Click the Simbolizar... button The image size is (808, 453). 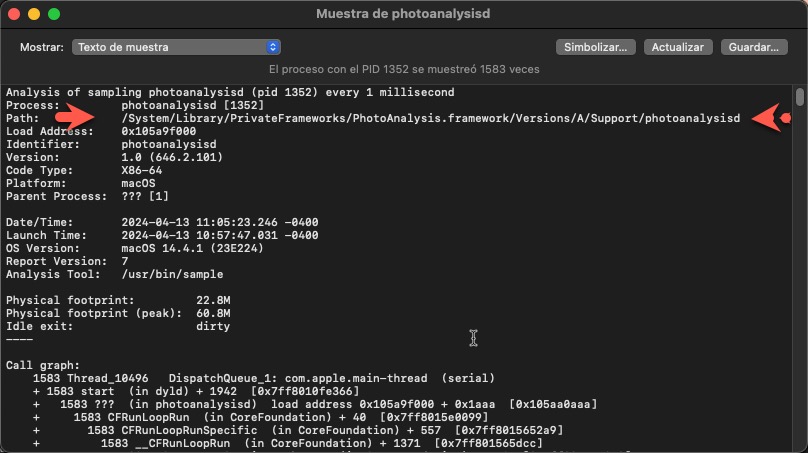(x=595, y=47)
